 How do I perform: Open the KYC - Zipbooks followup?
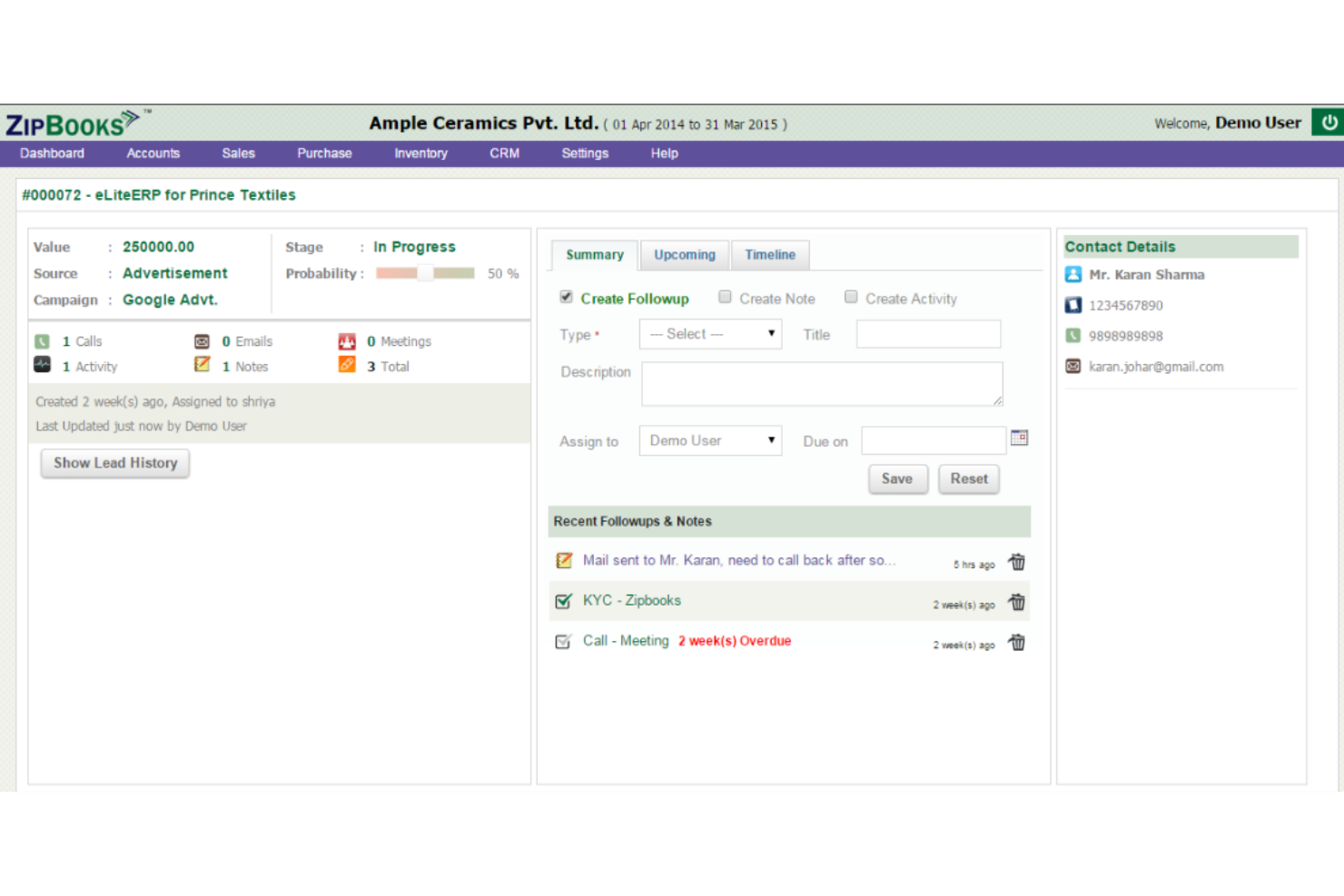[x=632, y=601]
